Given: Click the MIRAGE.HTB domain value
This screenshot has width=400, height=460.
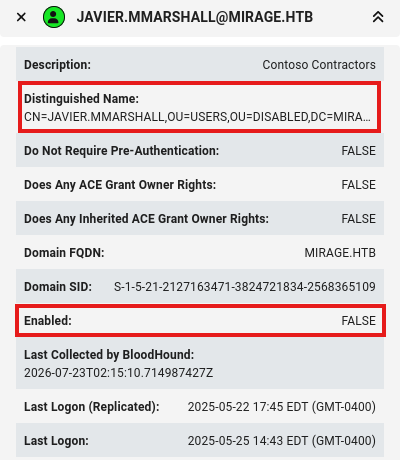Looking at the screenshot, I should click(340, 253).
